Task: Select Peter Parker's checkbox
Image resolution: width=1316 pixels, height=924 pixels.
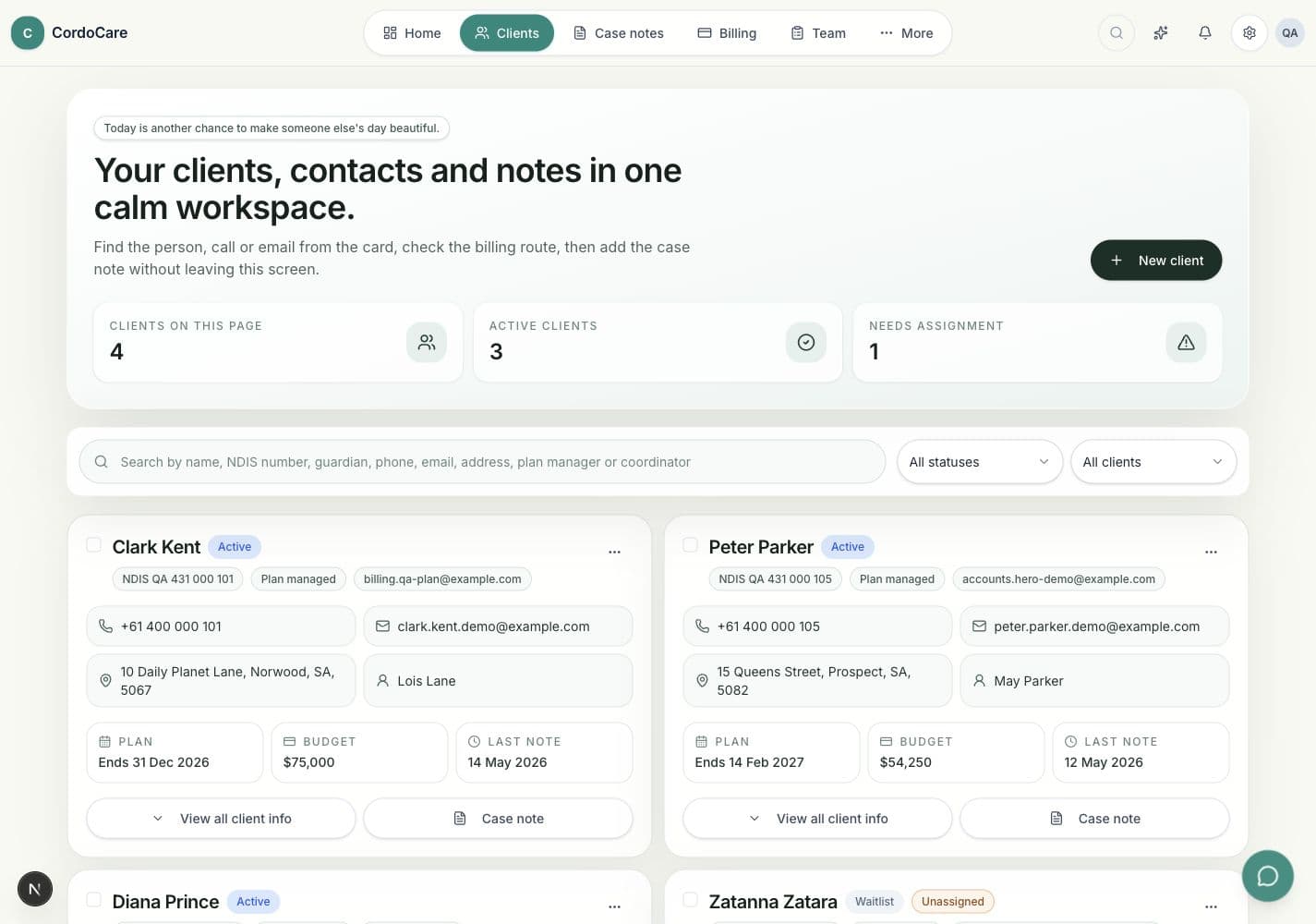Action: [690, 545]
